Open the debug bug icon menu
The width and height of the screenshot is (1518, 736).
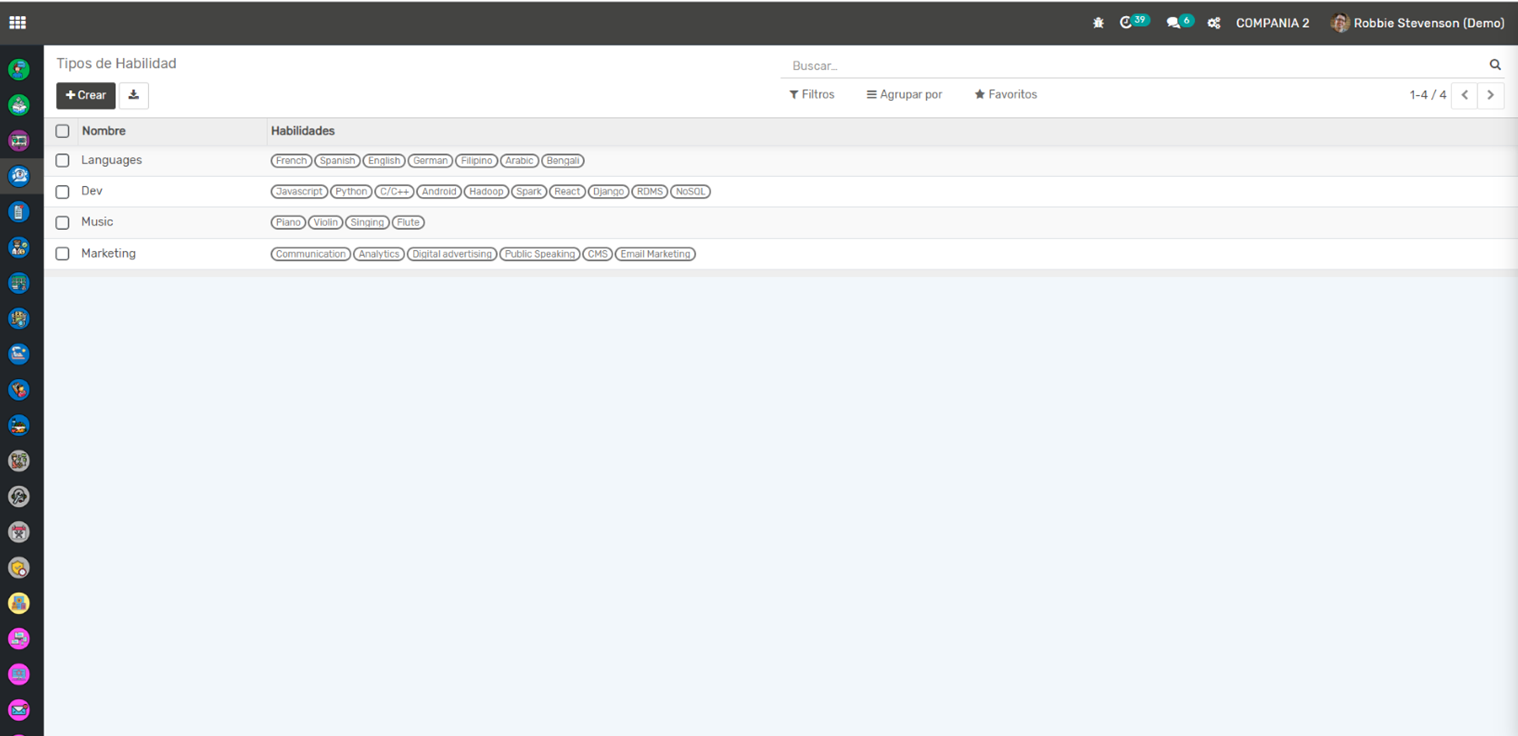point(1098,23)
